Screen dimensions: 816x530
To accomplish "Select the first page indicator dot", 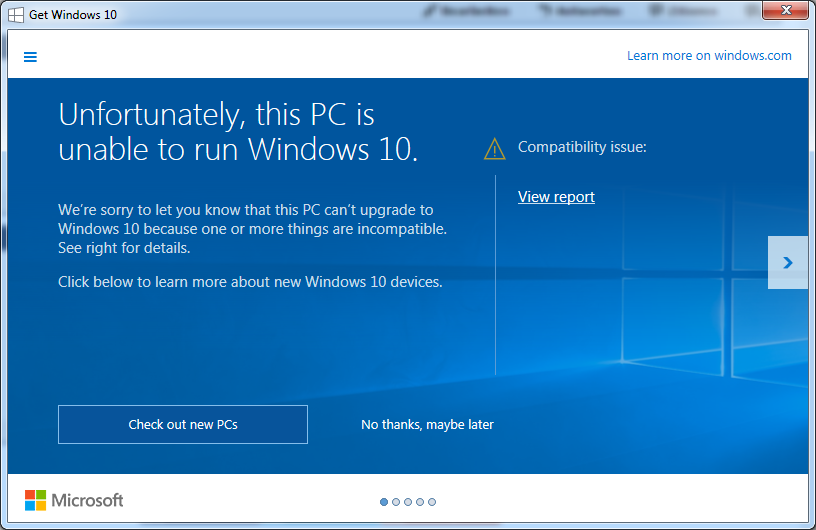I will [x=384, y=502].
